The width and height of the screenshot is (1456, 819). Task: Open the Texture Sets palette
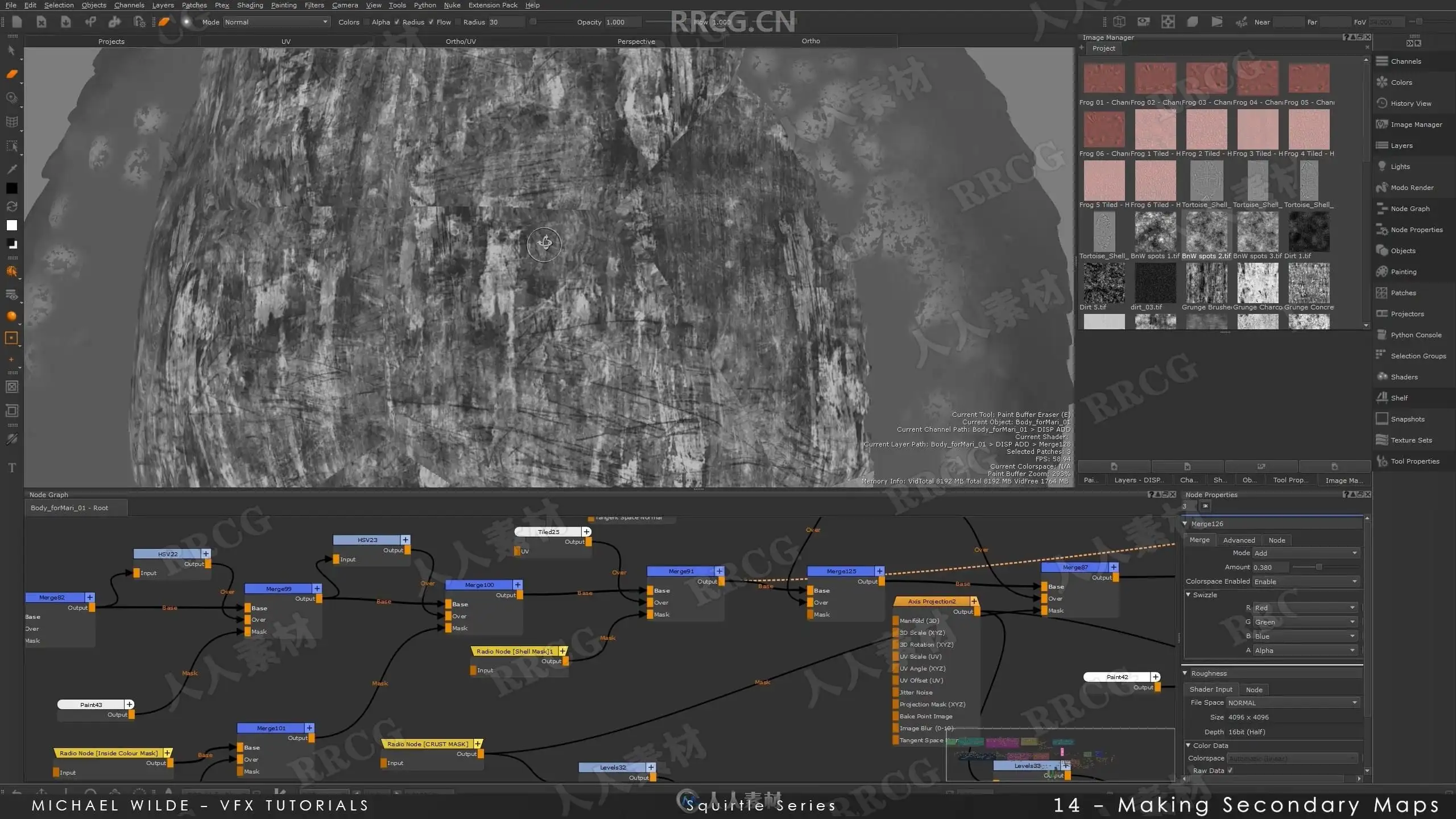point(1410,440)
